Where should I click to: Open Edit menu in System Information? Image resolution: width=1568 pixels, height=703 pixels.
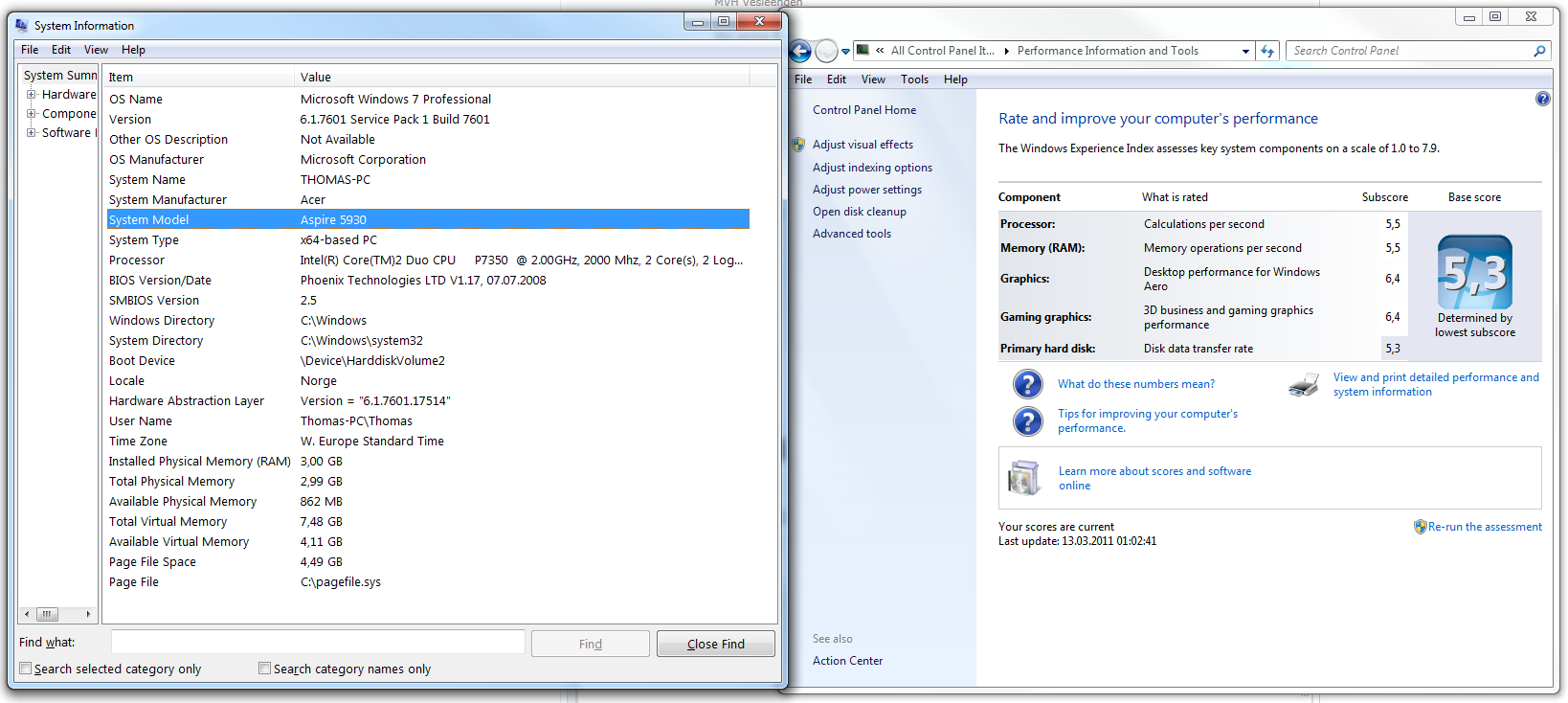tap(61, 50)
